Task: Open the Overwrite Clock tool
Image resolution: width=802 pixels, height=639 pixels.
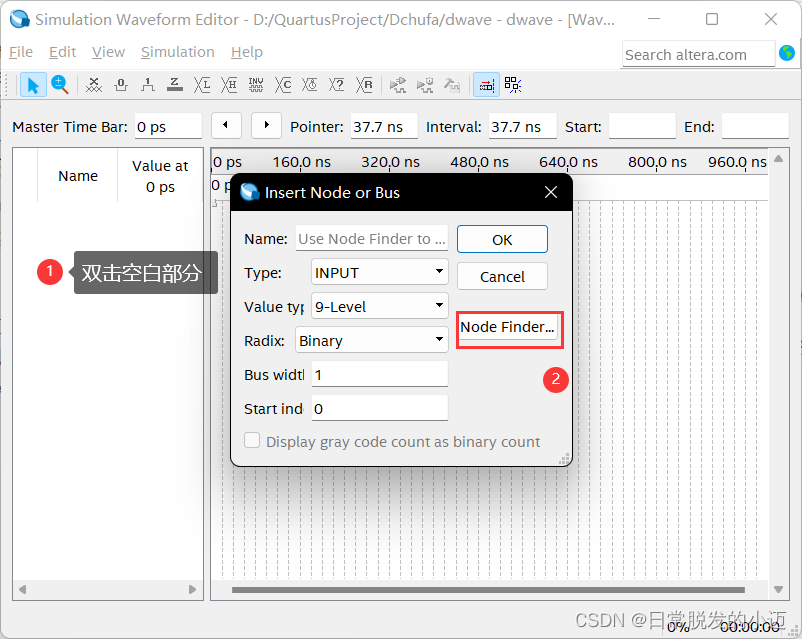Action: click(309, 85)
